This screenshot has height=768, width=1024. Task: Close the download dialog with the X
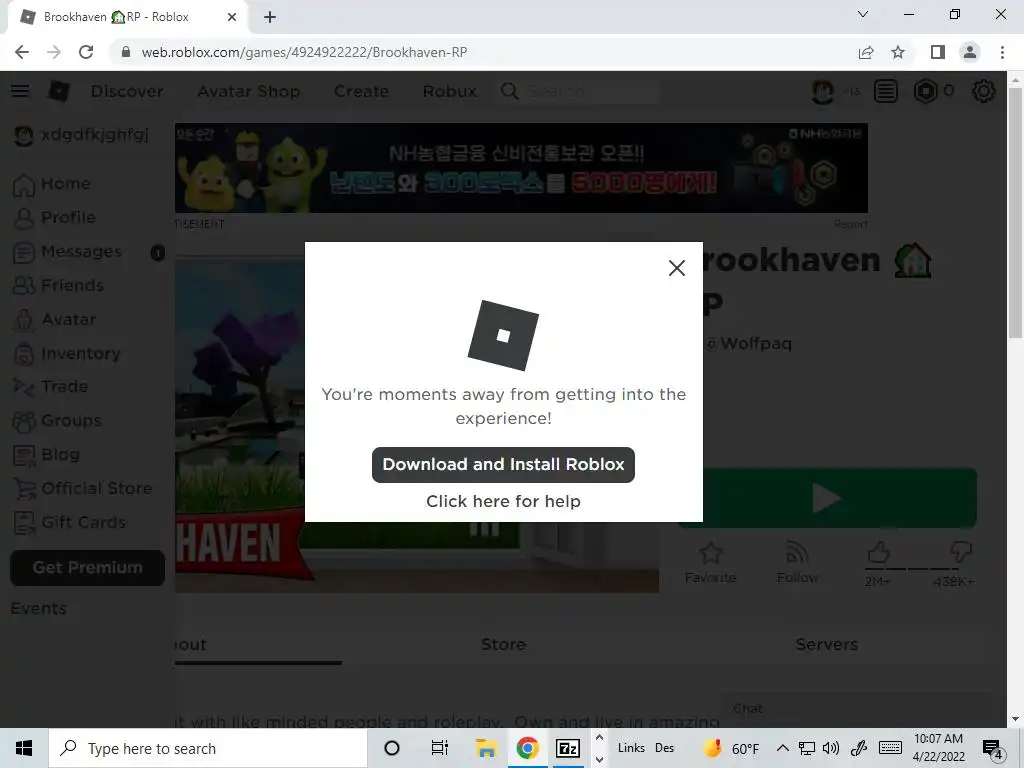(677, 268)
